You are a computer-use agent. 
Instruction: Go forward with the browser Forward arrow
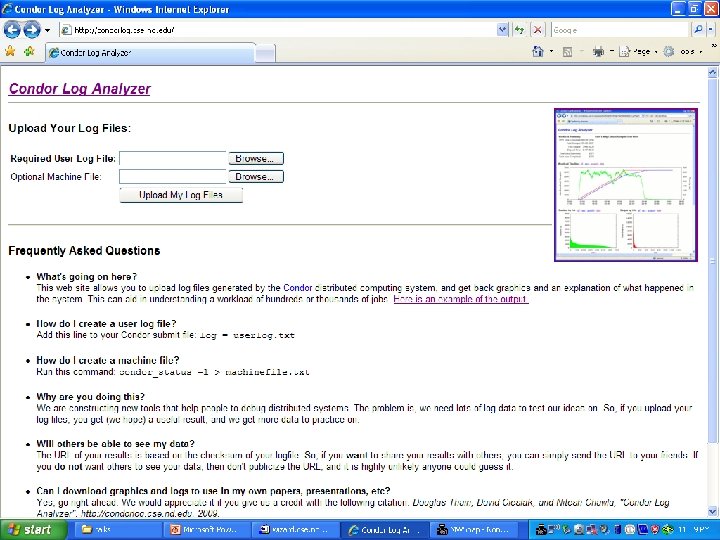(32, 30)
